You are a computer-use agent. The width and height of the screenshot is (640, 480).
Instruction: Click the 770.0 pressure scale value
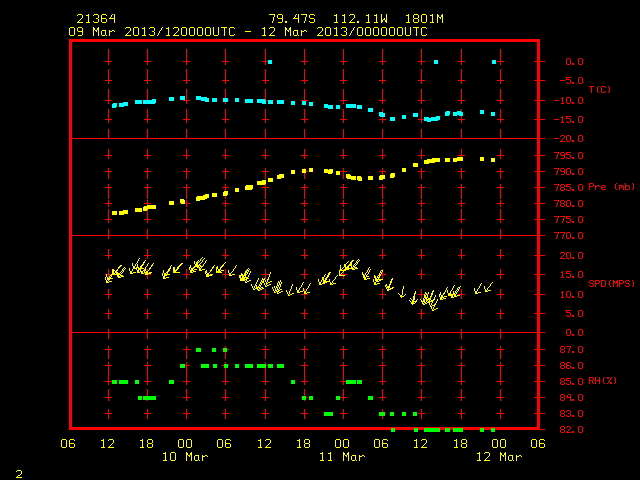tap(569, 236)
